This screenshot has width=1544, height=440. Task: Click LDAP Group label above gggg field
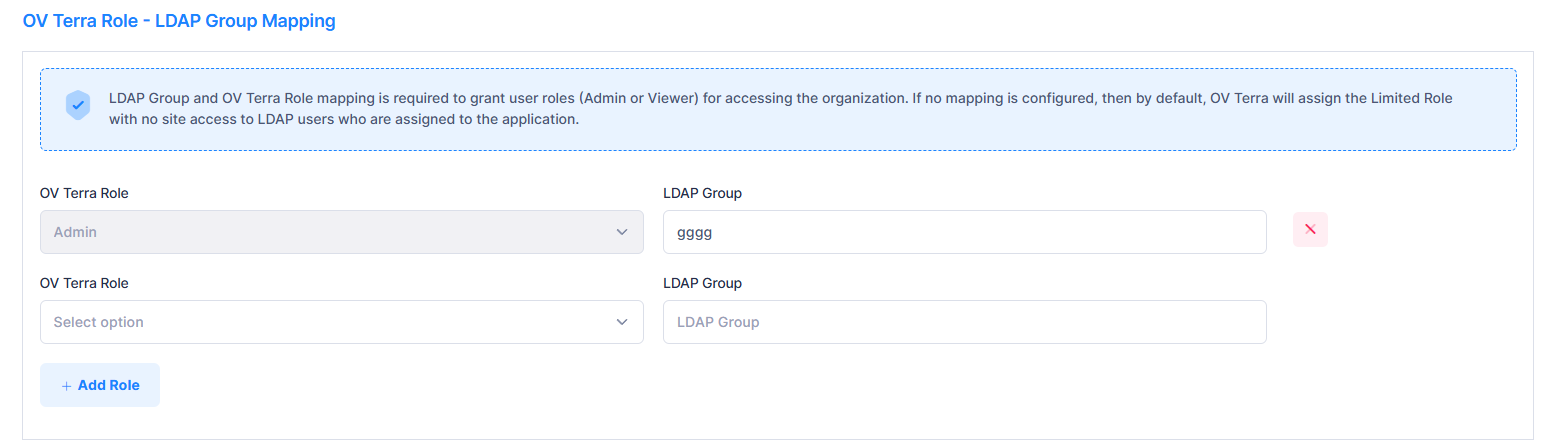[702, 193]
